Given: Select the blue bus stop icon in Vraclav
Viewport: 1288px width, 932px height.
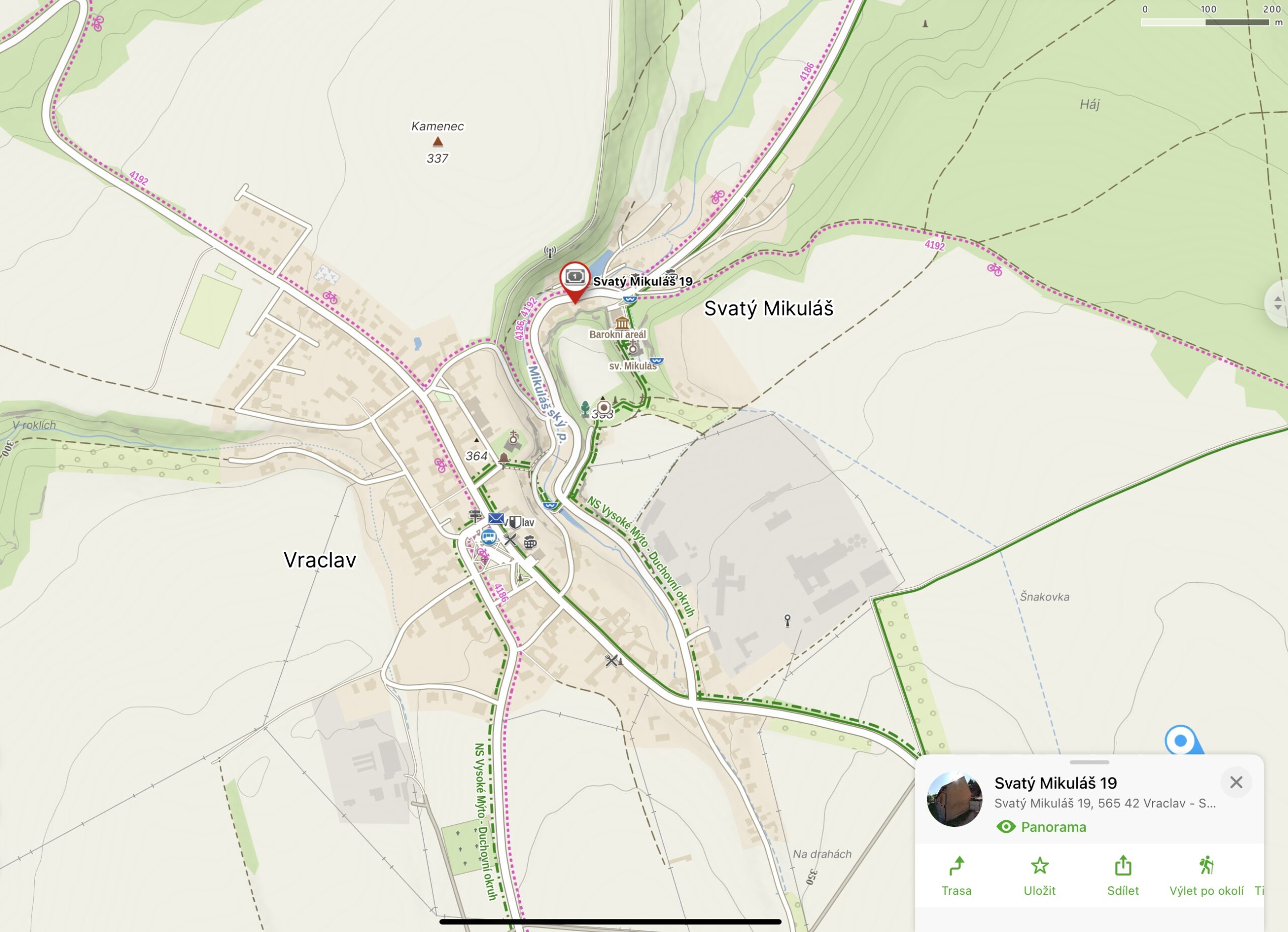Looking at the screenshot, I should pos(489,537).
